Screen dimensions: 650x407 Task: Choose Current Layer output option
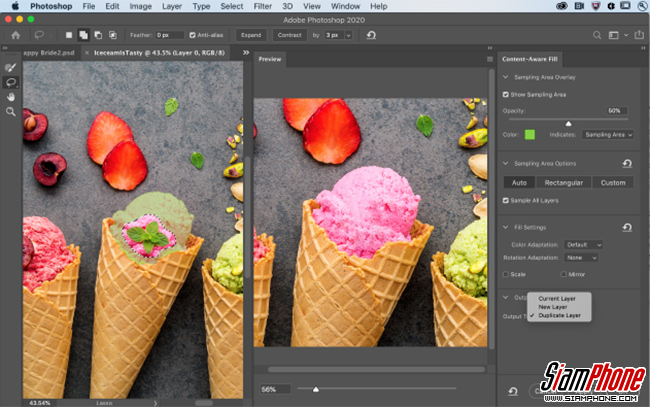[559, 299]
